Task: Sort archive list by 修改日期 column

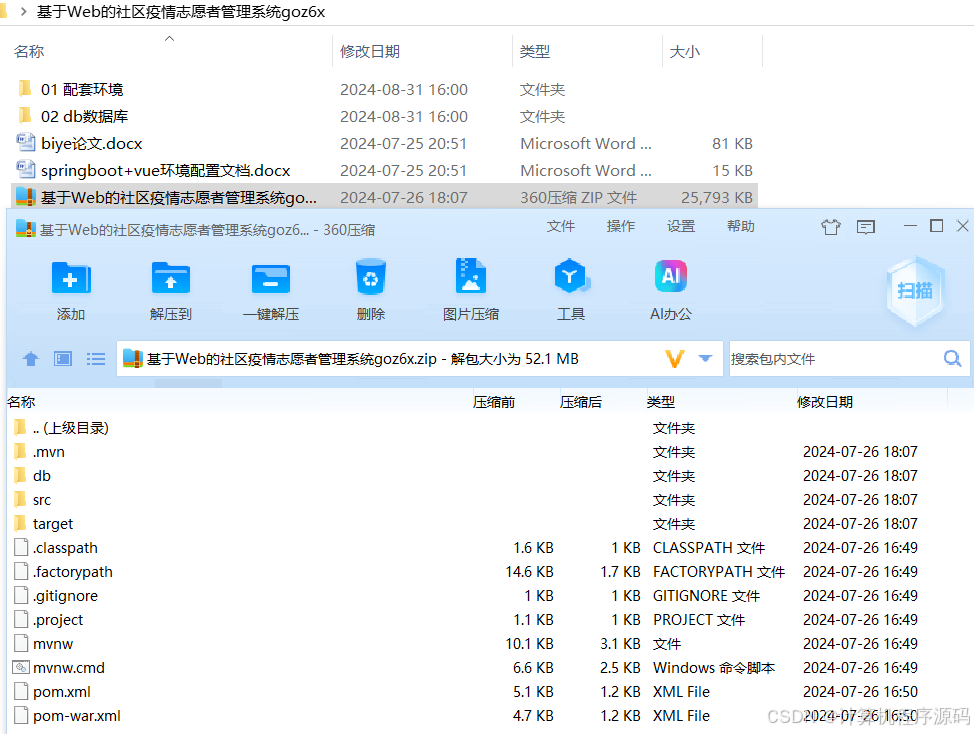Action: [825, 402]
